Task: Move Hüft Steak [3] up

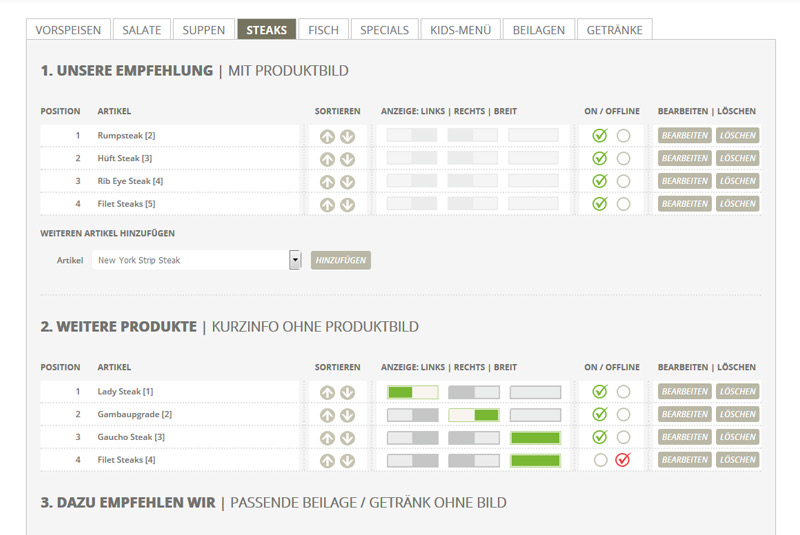Action: [x=327, y=159]
